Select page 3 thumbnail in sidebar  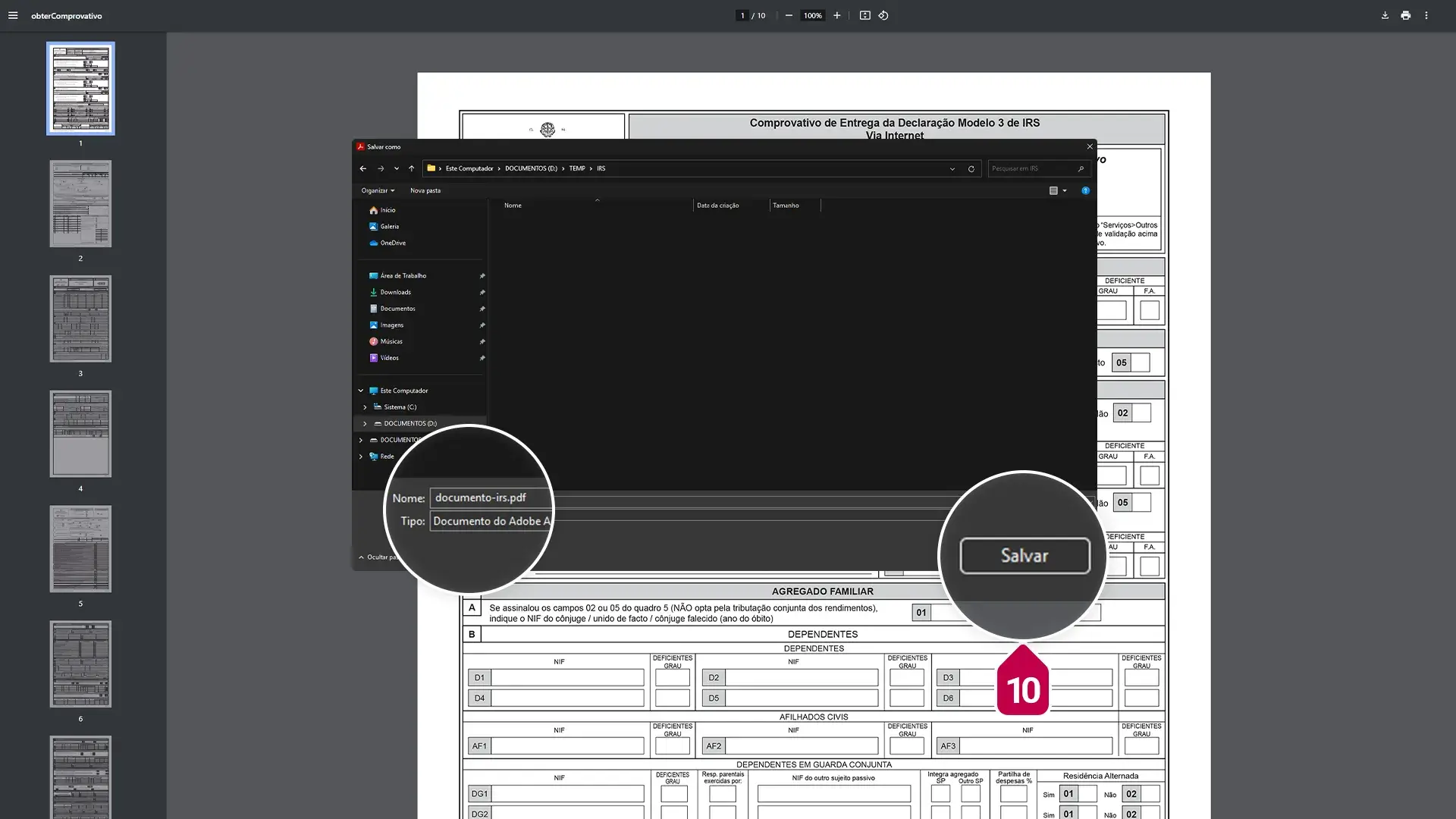[x=80, y=318]
